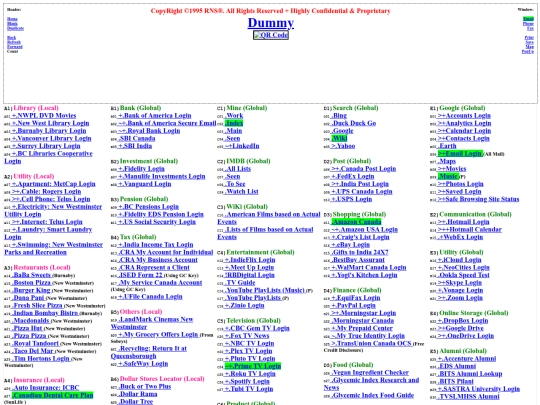Open CRA My Business Account link

[158, 260]
